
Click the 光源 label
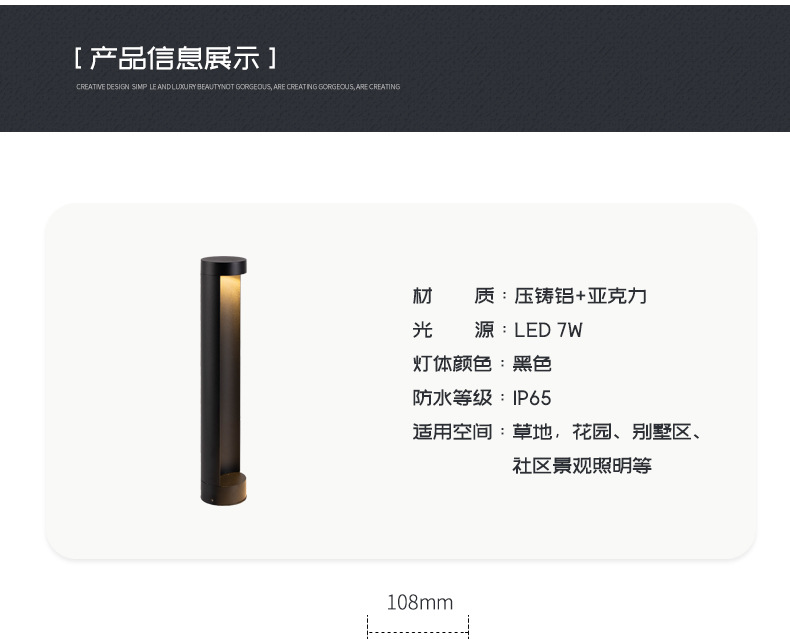coord(453,330)
